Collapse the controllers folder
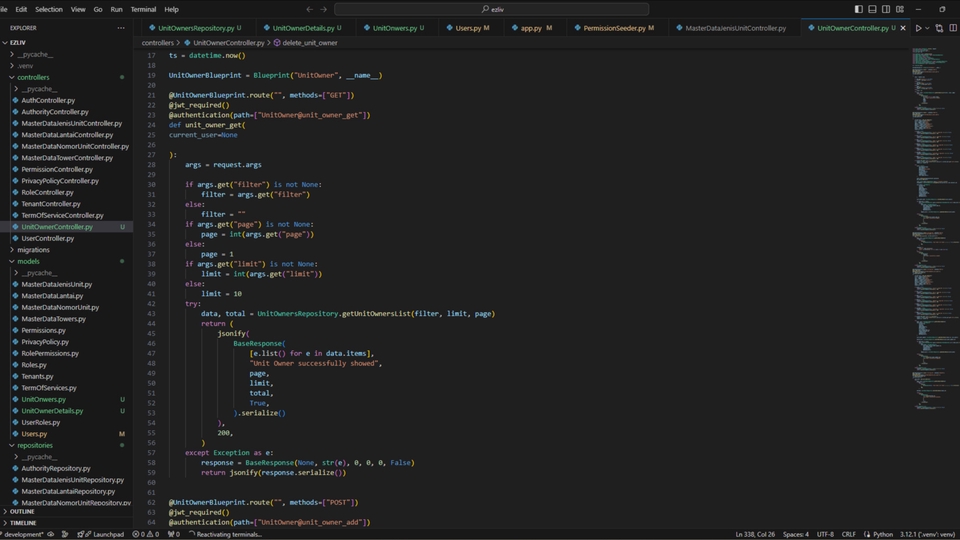960x540 pixels. pyautogui.click(x=33, y=77)
